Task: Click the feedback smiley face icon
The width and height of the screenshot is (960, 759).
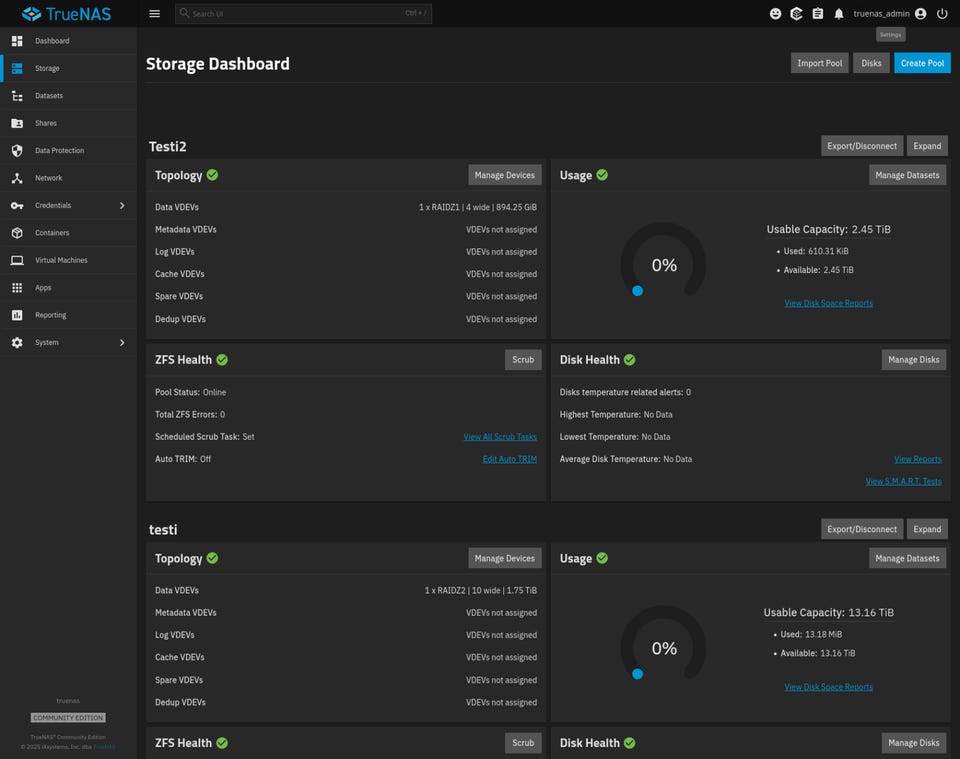Action: pyautogui.click(x=775, y=14)
